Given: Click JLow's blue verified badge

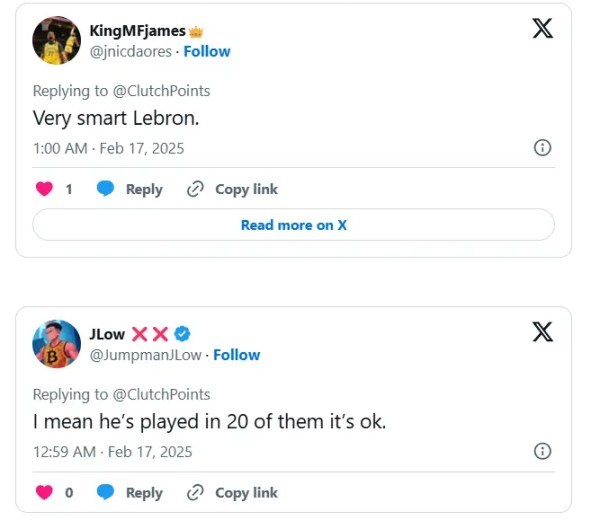Looking at the screenshot, I should 183,334.
